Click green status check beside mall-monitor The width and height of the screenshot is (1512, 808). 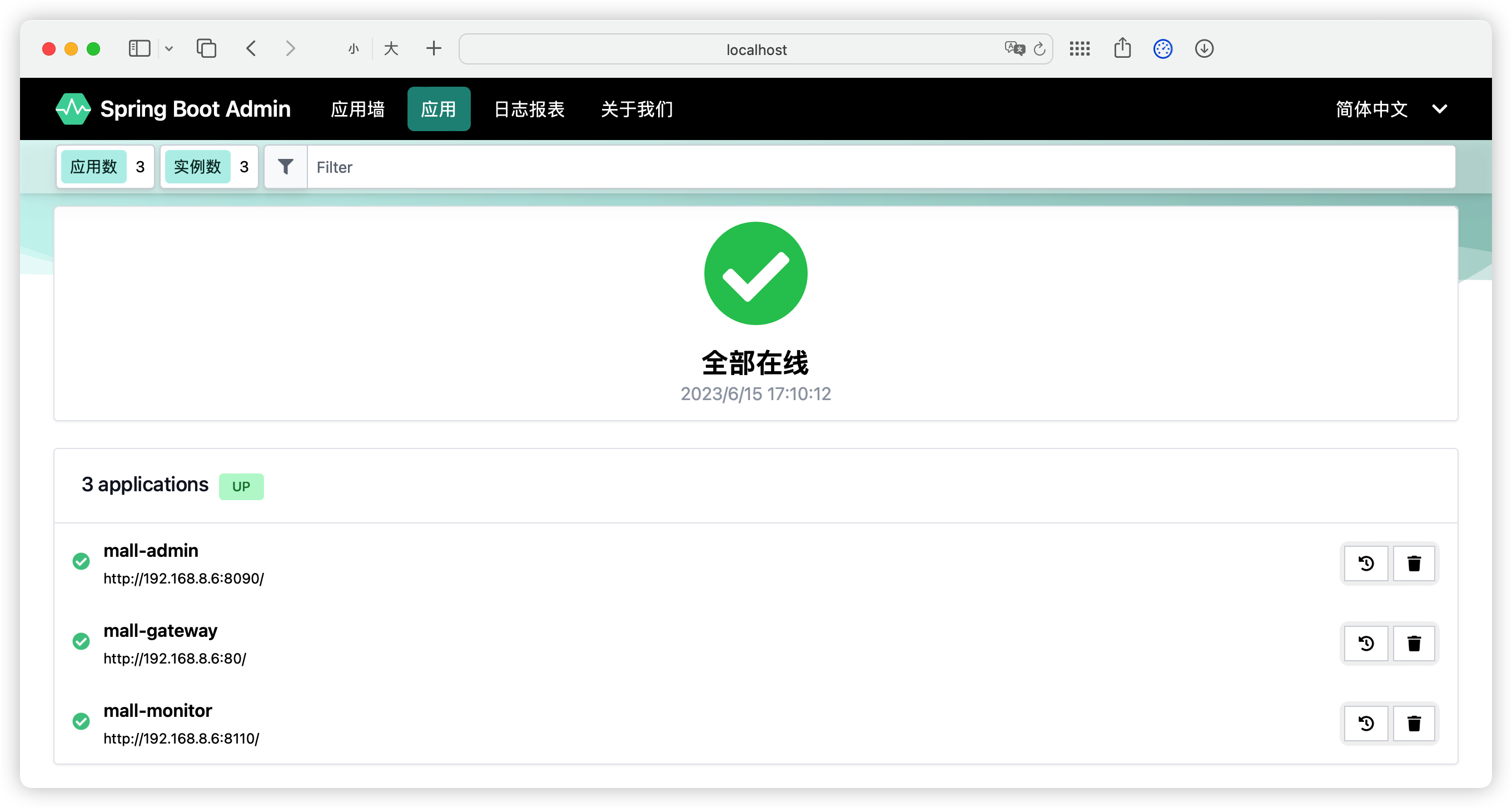[81, 721]
